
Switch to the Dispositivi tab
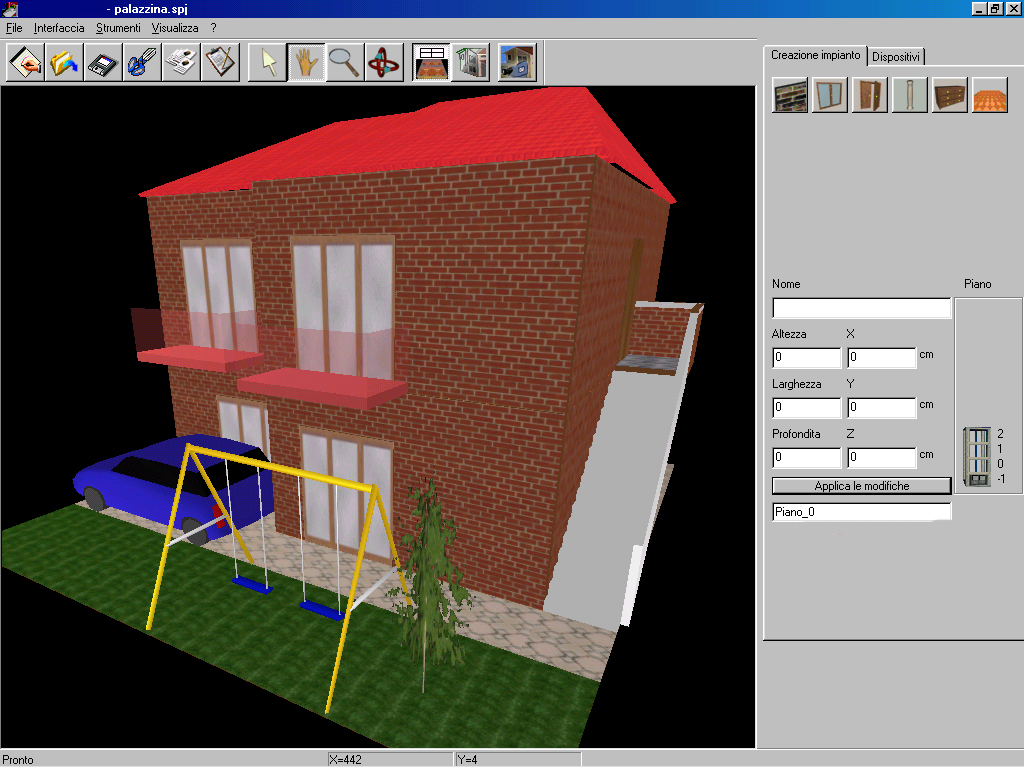tap(896, 57)
